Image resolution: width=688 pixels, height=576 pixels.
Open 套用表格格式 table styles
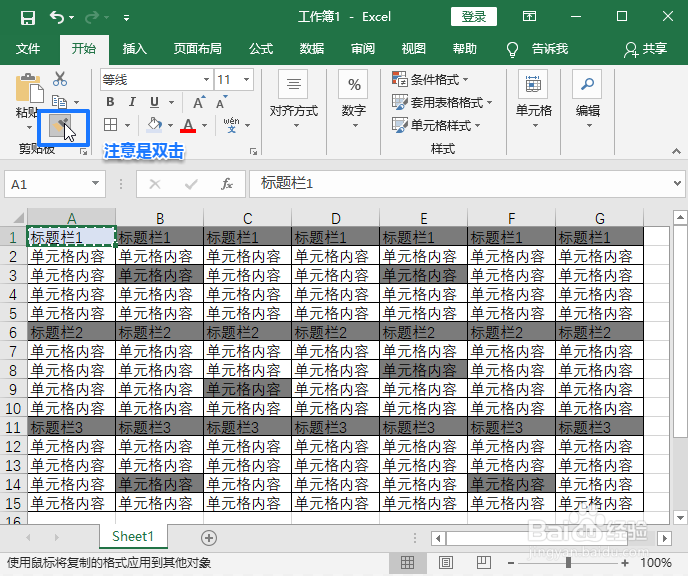point(442,102)
